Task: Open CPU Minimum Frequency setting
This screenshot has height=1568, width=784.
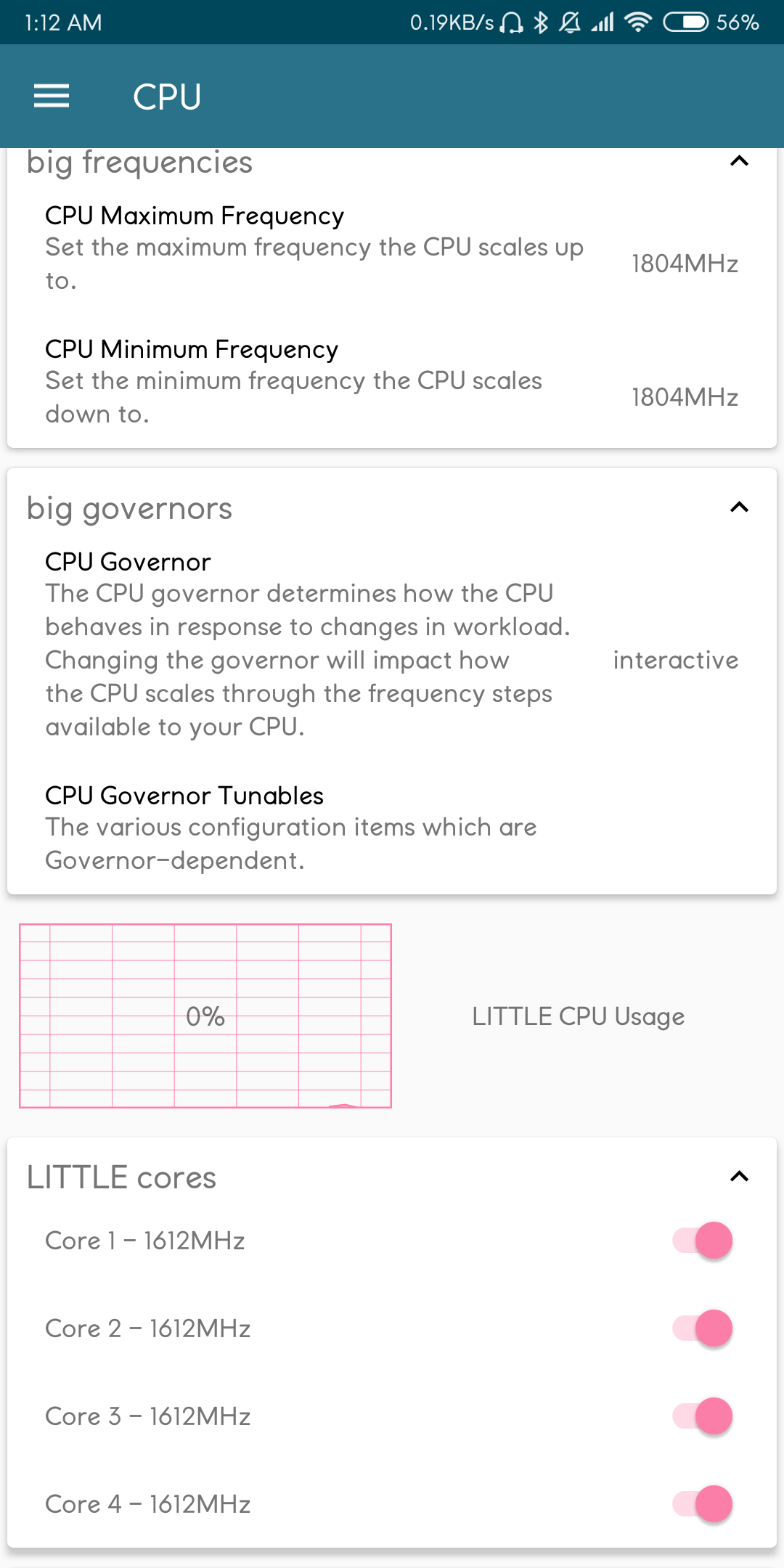Action: [x=392, y=381]
